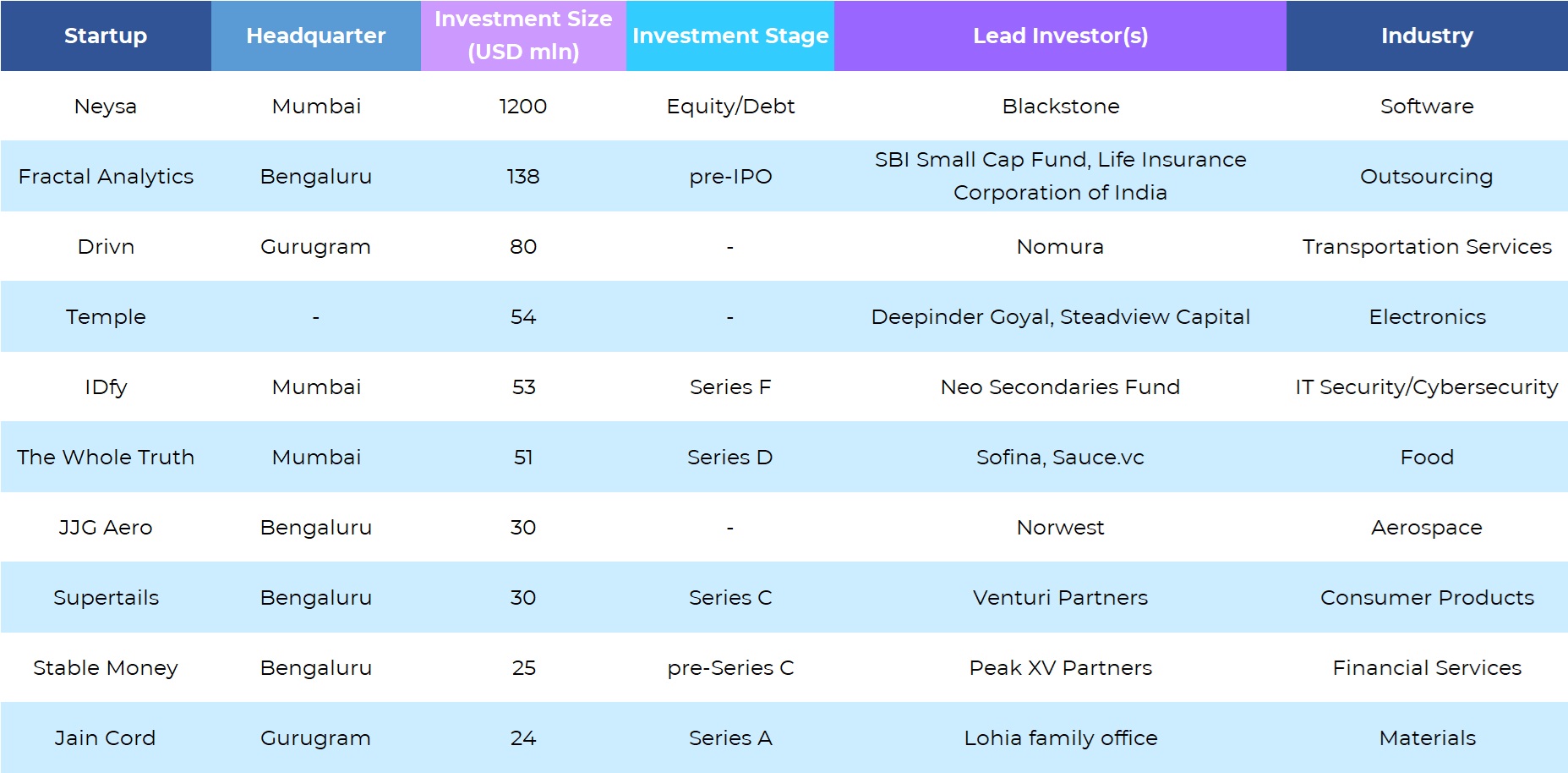This screenshot has height=773, width=1568.
Task: Select The Whole Truth cell
Action: tap(106, 457)
